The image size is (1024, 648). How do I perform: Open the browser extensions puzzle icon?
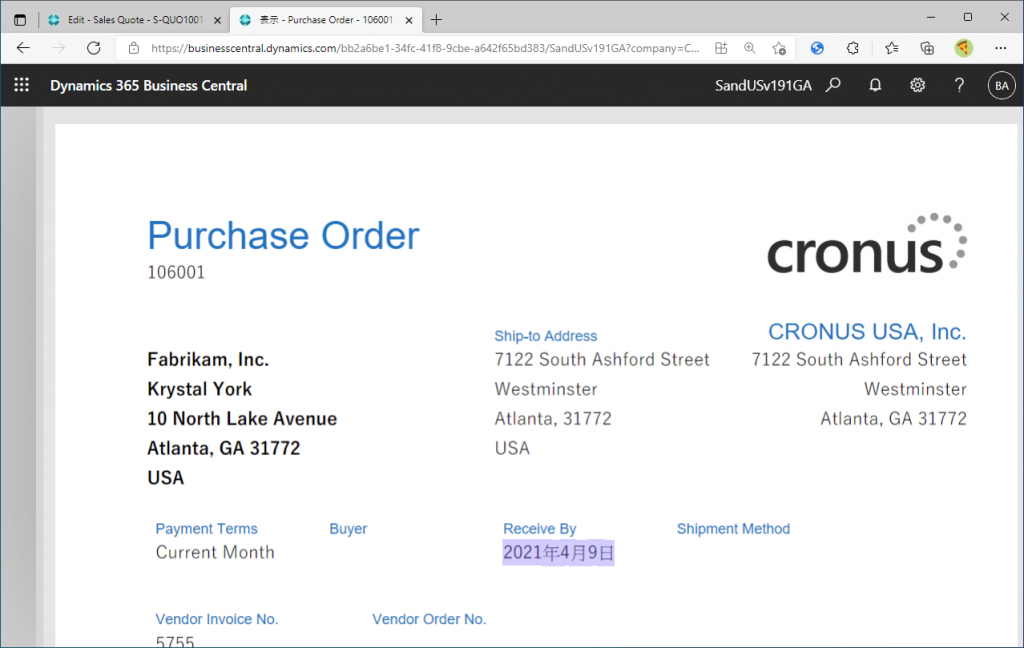(x=853, y=48)
